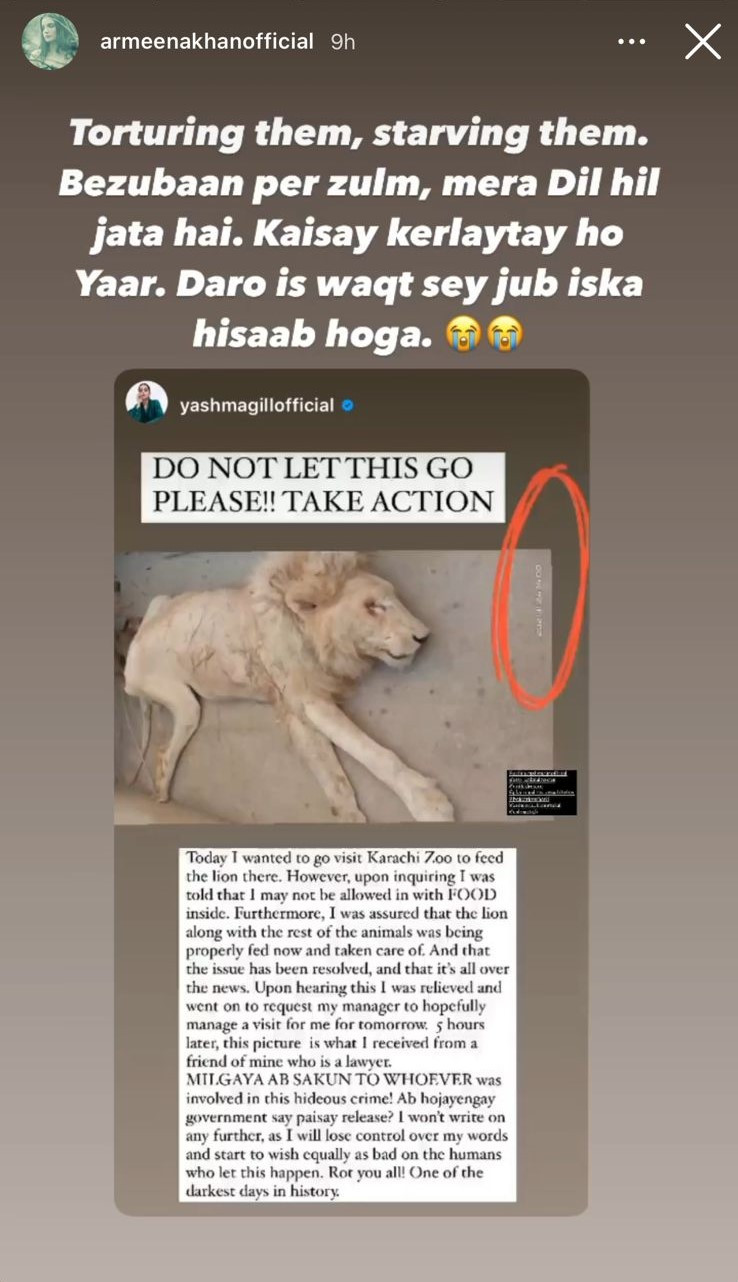Image resolution: width=738 pixels, height=1282 pixels.
Task: Tap the "Today I wanted to go visit" text block
Action: [348, 1025]
